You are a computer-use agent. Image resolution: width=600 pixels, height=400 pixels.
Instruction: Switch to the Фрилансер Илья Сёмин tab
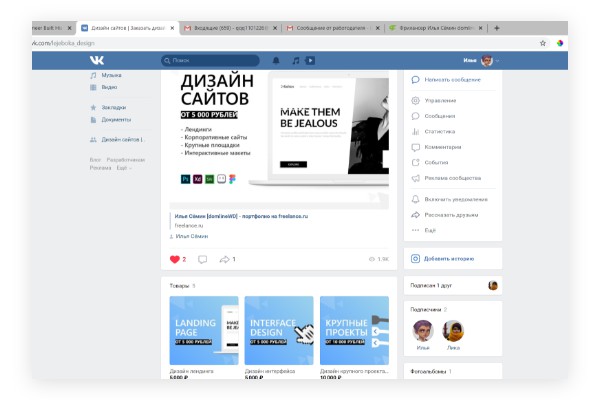(435, 28)
